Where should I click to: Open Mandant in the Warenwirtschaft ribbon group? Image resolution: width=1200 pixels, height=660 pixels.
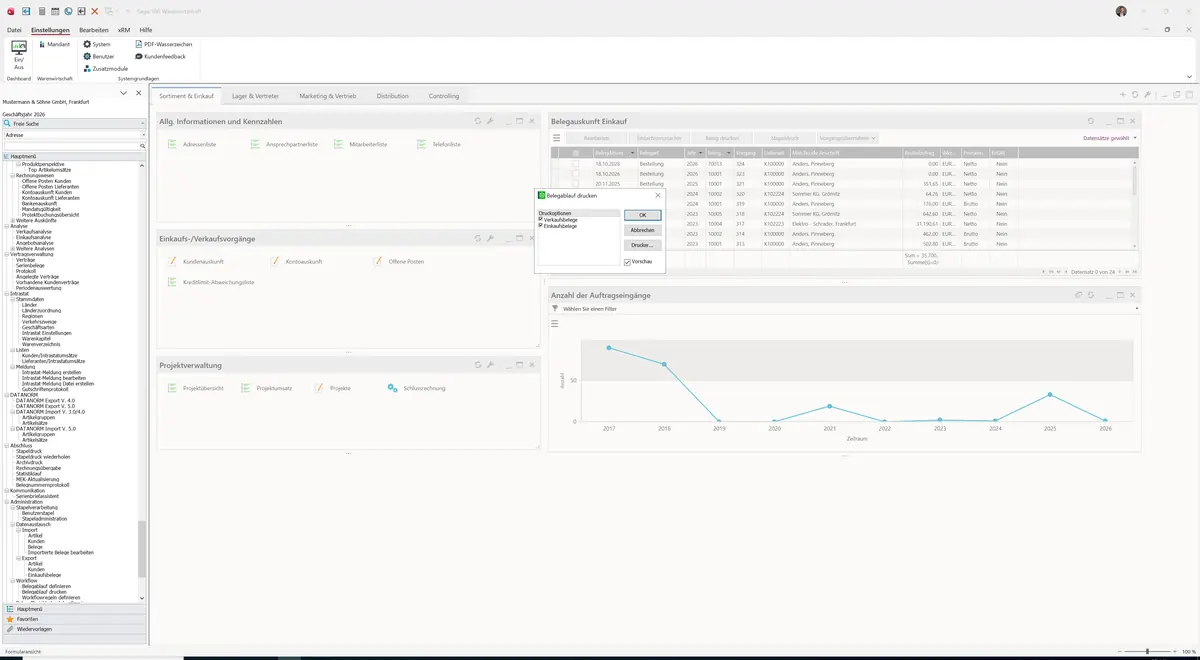pos(54,45)
